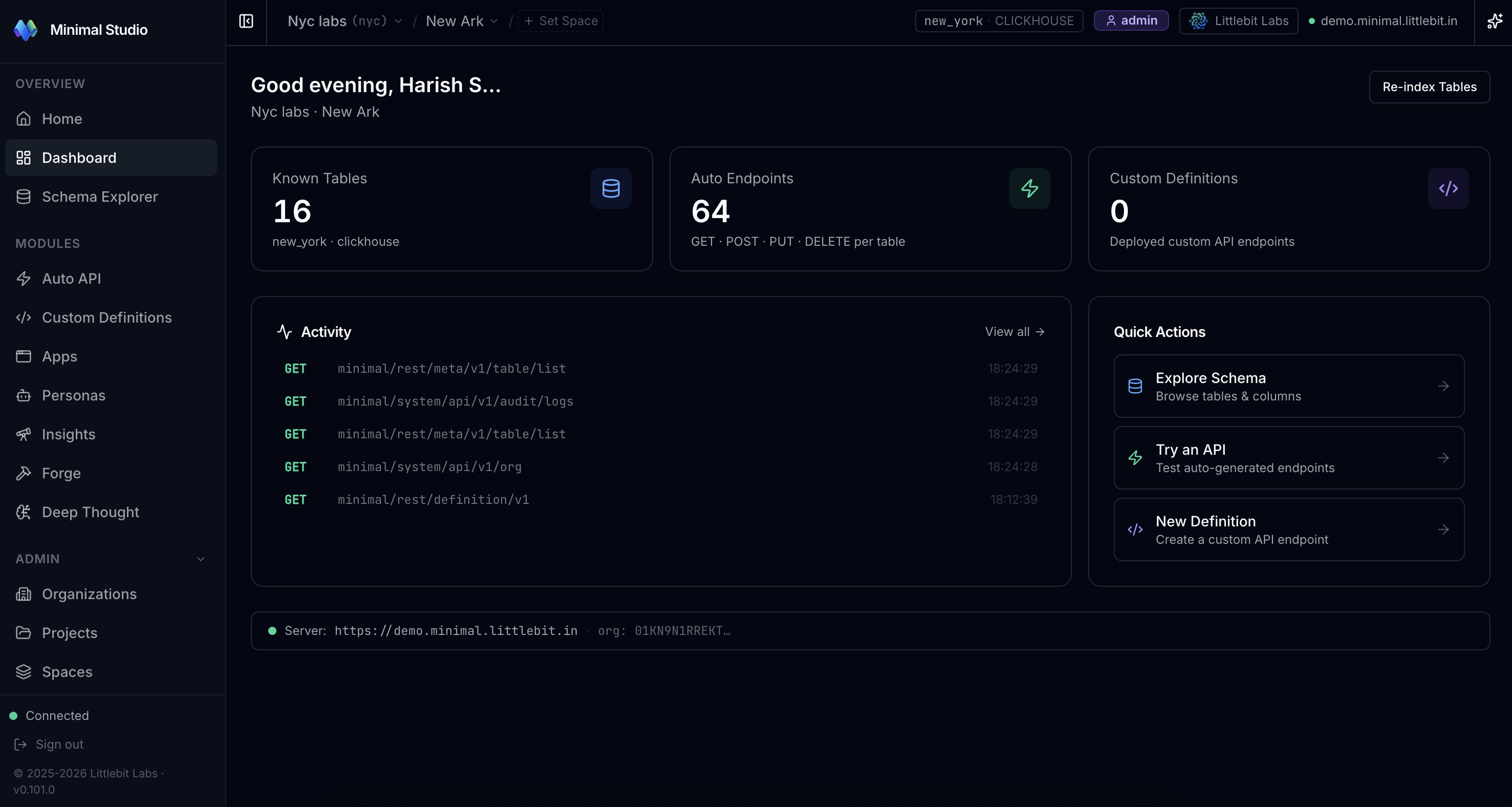Click the Re-index Tables button

coord(1429,87)
